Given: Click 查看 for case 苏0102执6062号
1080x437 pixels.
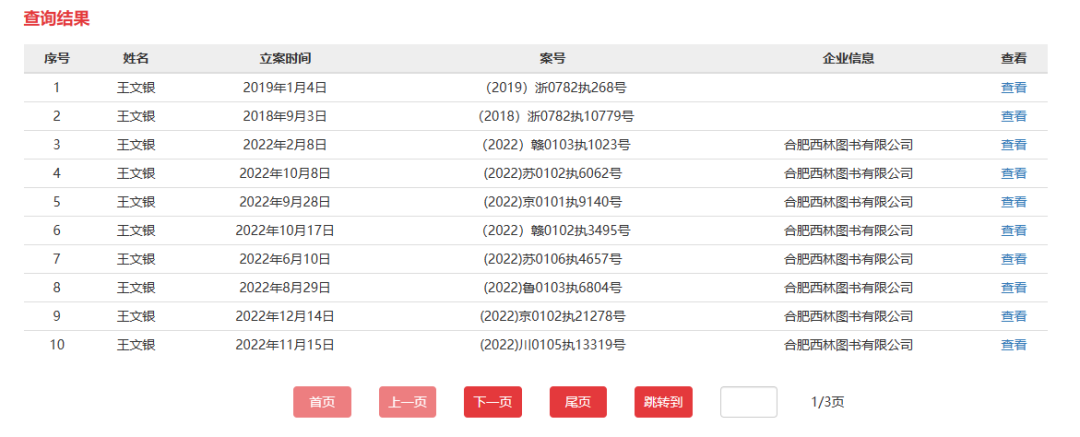Looking at the screenshot, I should [1013, 173].
